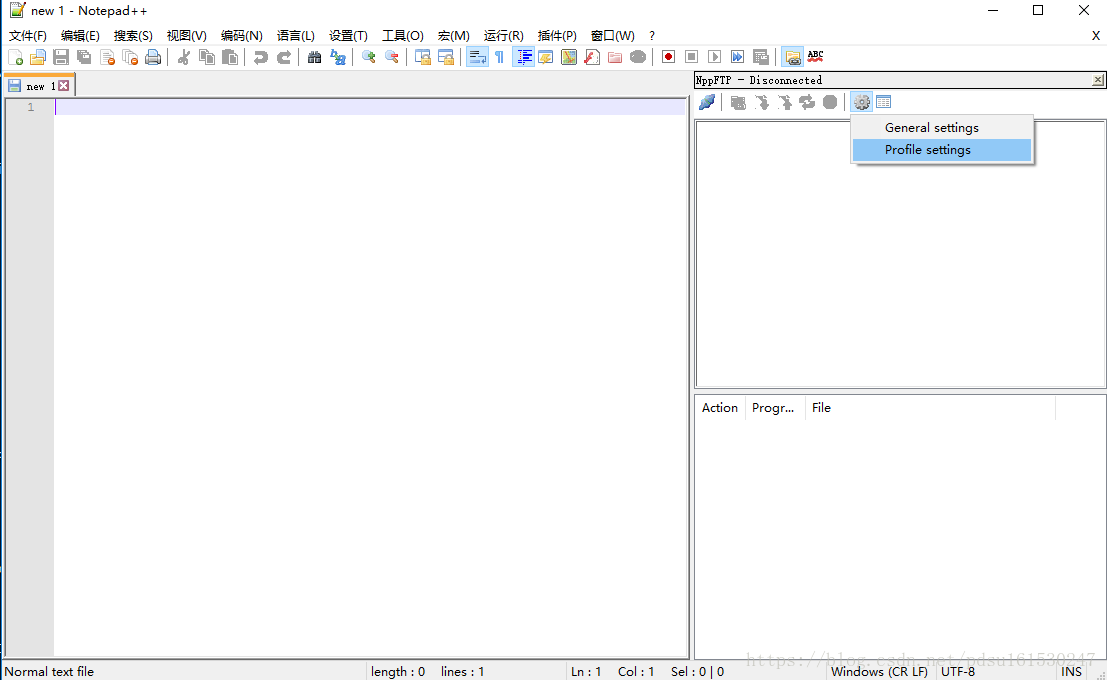Toggle indent guide toolbar button

[523, 57]
